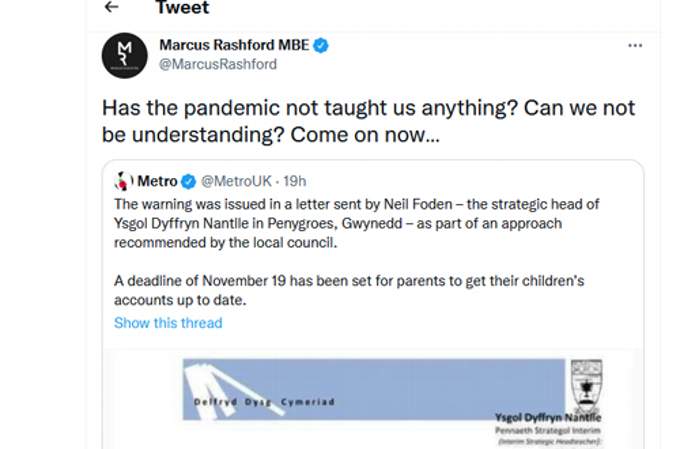Open the 19h timestamp of quoted tweet
Viewport: 680px width, 449px height.
(295, 181)
